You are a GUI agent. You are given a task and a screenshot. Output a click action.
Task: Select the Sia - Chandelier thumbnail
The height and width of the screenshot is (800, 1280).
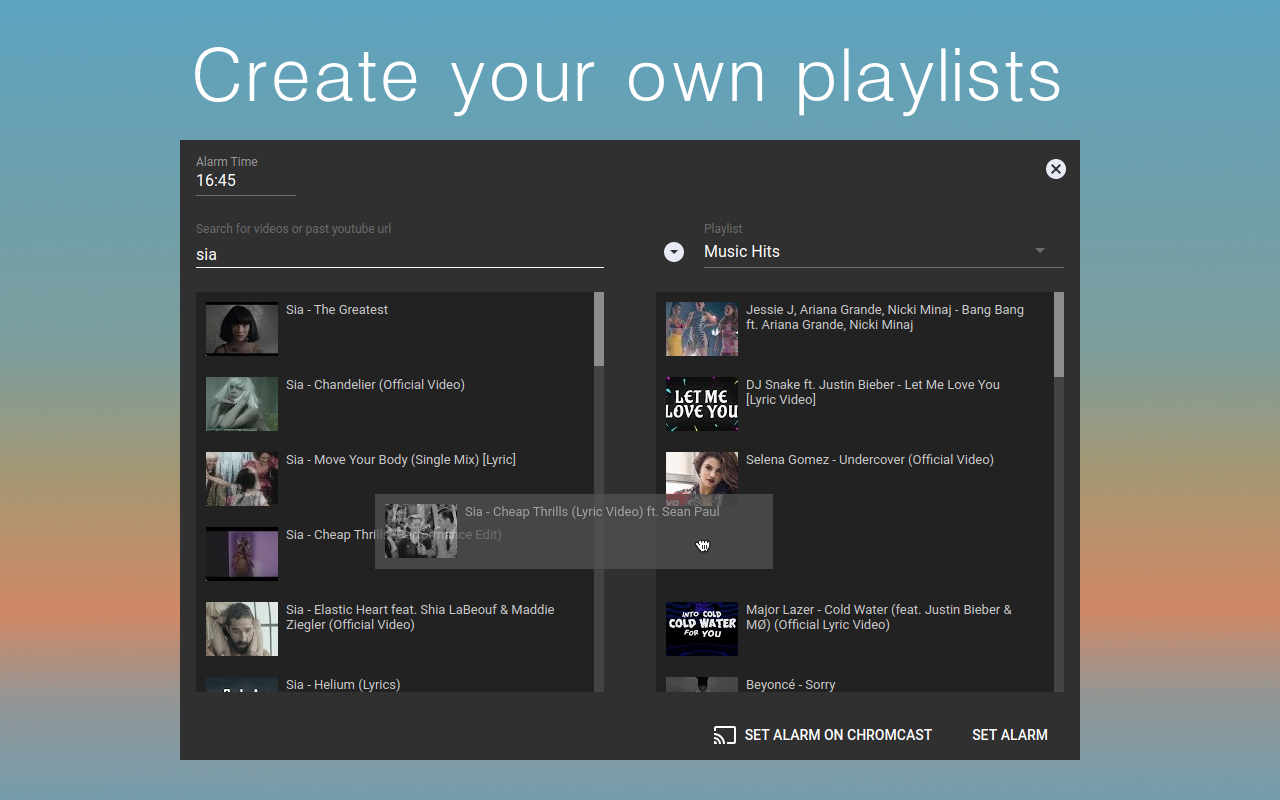[x=242, y=404]
